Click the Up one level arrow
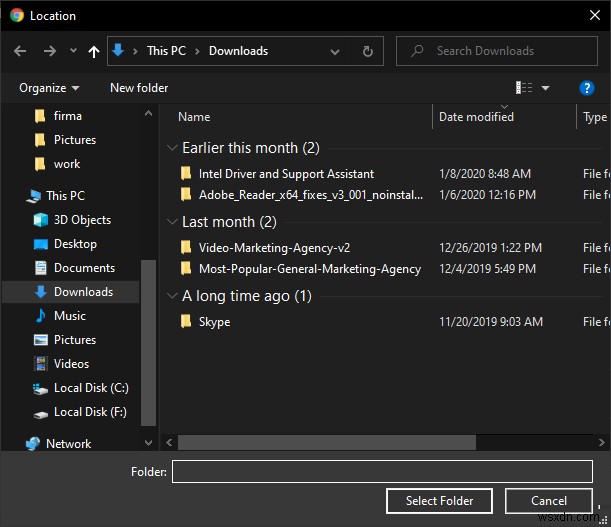This screenshot has width=611, height=527. click(x=94, y=51)
